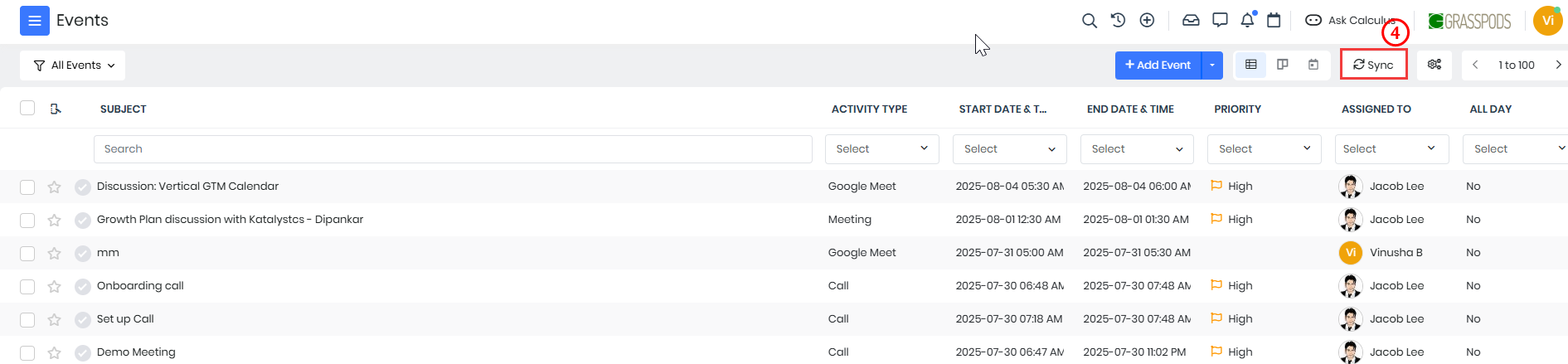Open list settings gear icon
The image size is (1568, 364).
(x=1435, y=65)
